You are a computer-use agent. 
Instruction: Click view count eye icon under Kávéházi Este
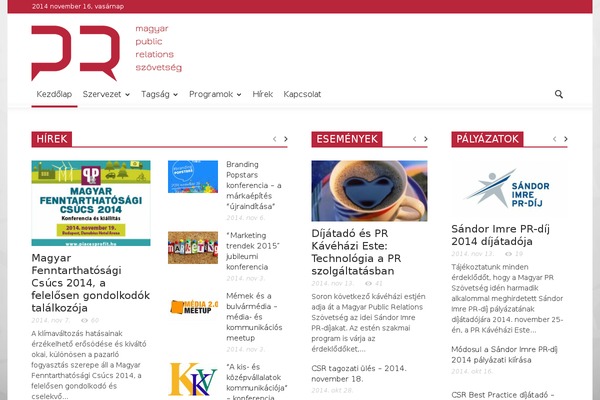368,284
